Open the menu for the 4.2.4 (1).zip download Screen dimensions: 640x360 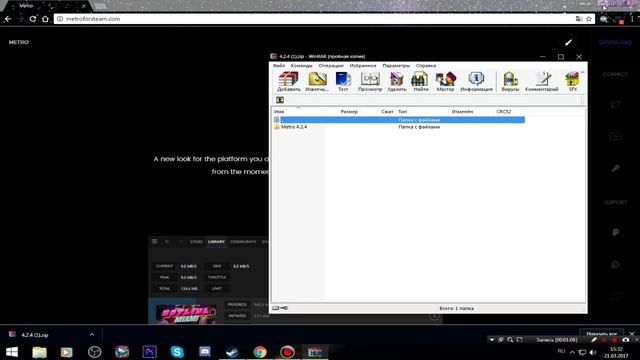click(x=92, y=335)
